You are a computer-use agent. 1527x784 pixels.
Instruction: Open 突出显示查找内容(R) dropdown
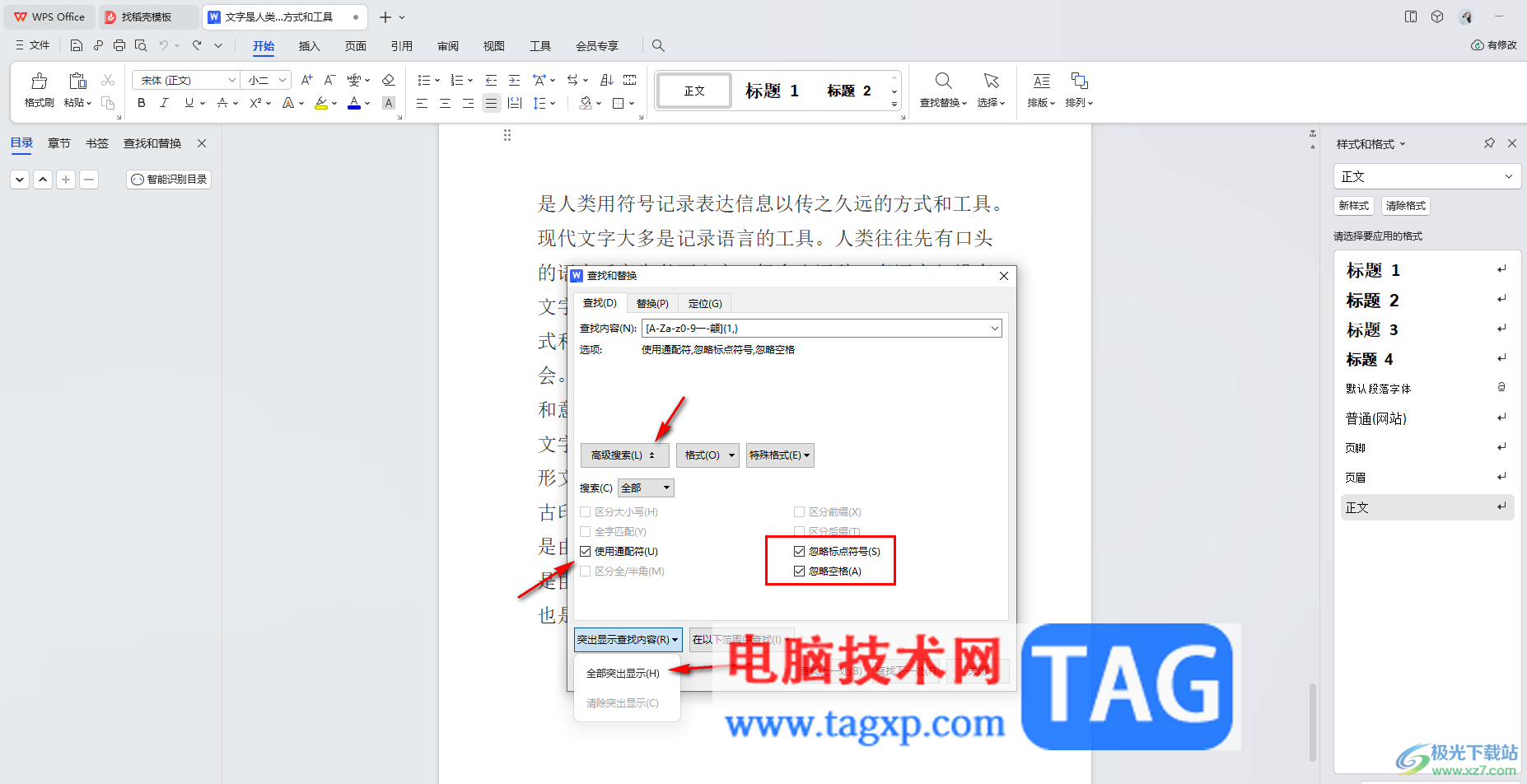point(628,640)
